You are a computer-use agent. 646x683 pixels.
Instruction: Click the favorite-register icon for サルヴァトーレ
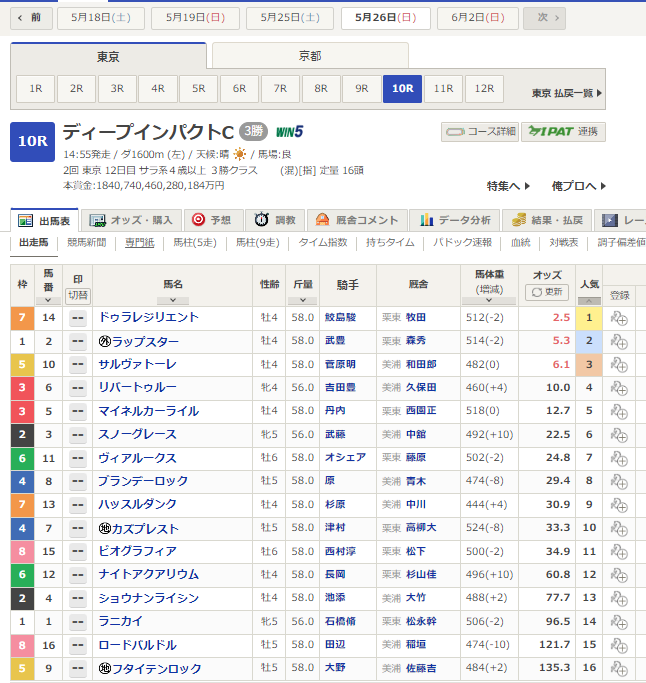(x=619, y=365)
